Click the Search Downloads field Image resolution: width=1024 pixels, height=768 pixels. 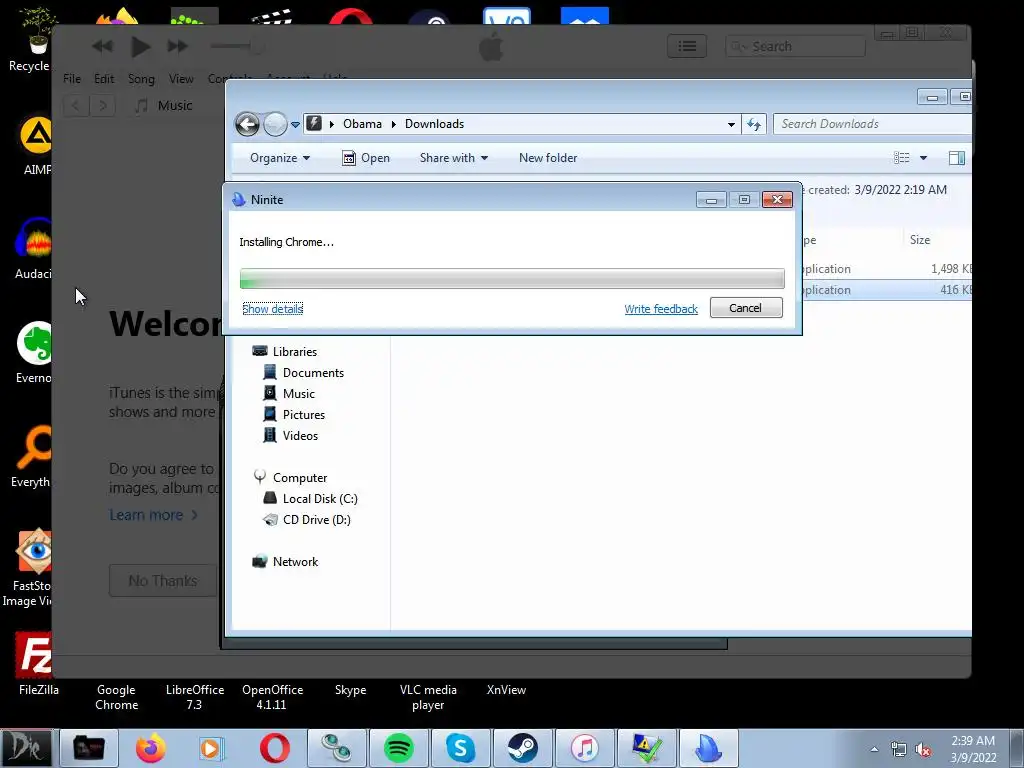[872, 123]
